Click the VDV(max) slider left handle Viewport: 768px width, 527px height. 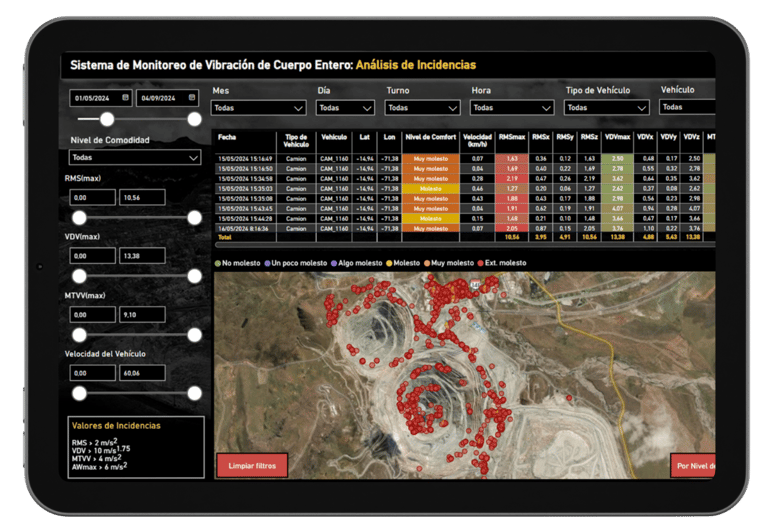coord(79,276)
